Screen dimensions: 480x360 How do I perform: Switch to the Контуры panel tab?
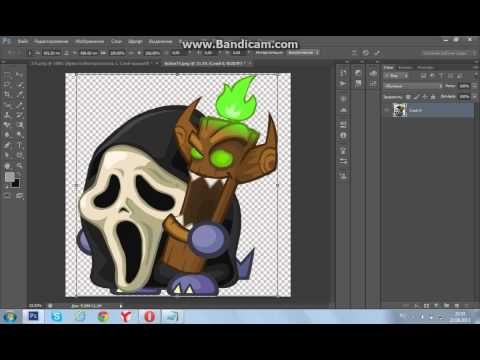[426, 68]
